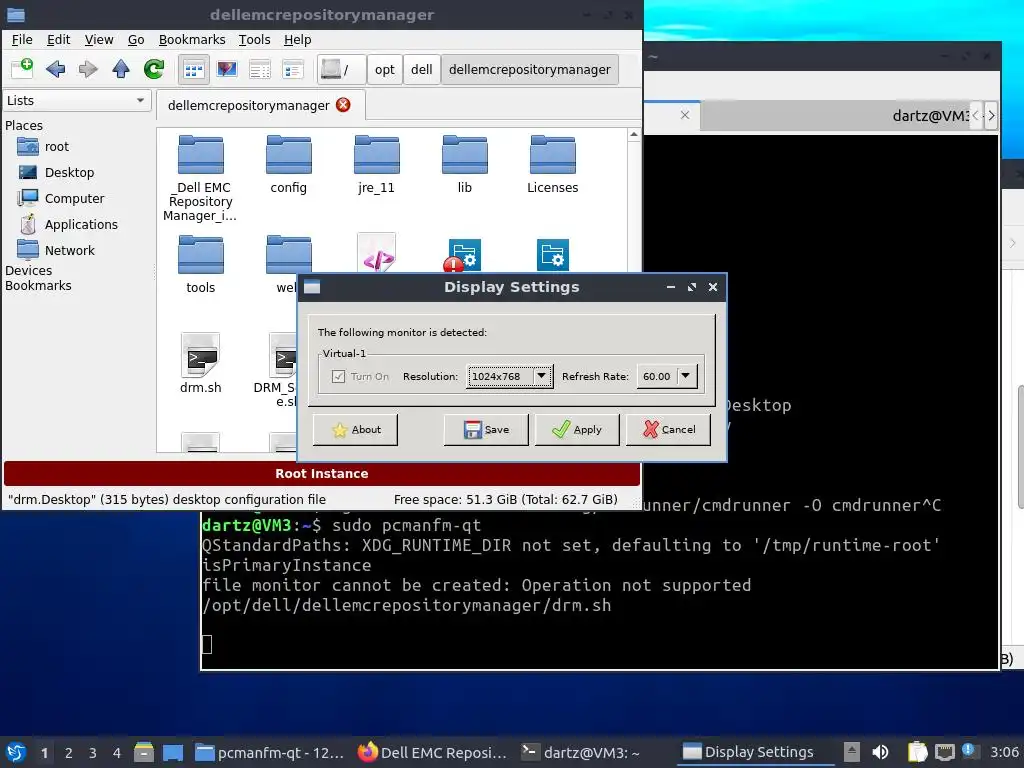Click the dell path button
Image resolution: width=1024 pixels, height=768 pixels.
pyautogui.click(x=421, y=69)
